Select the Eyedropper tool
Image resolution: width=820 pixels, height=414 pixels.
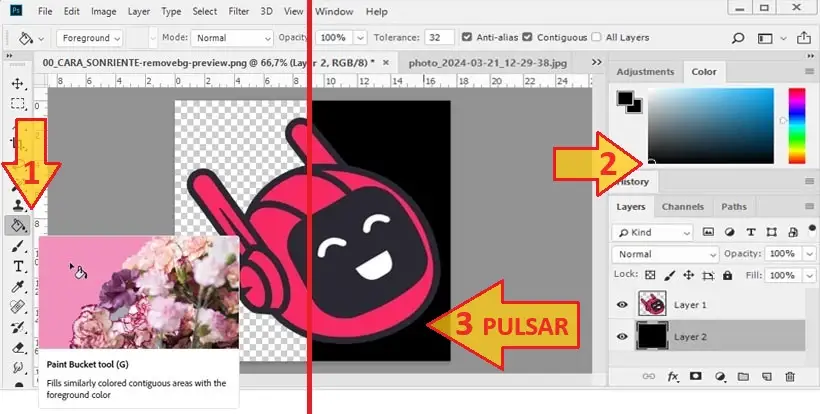(18, 286)
